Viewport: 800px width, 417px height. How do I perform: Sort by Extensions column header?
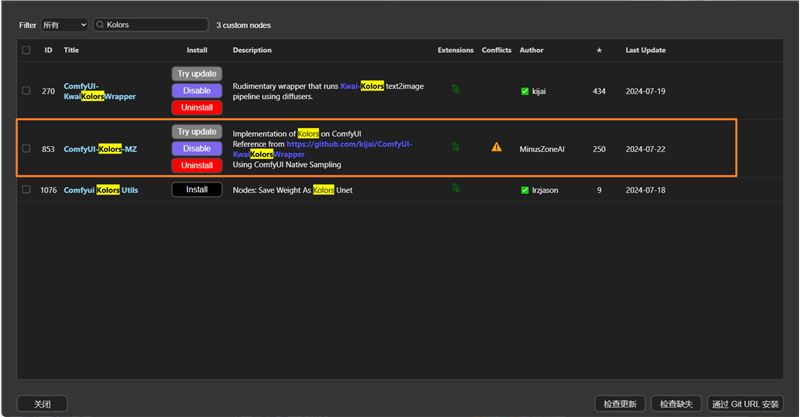click(x=456, y=50)
